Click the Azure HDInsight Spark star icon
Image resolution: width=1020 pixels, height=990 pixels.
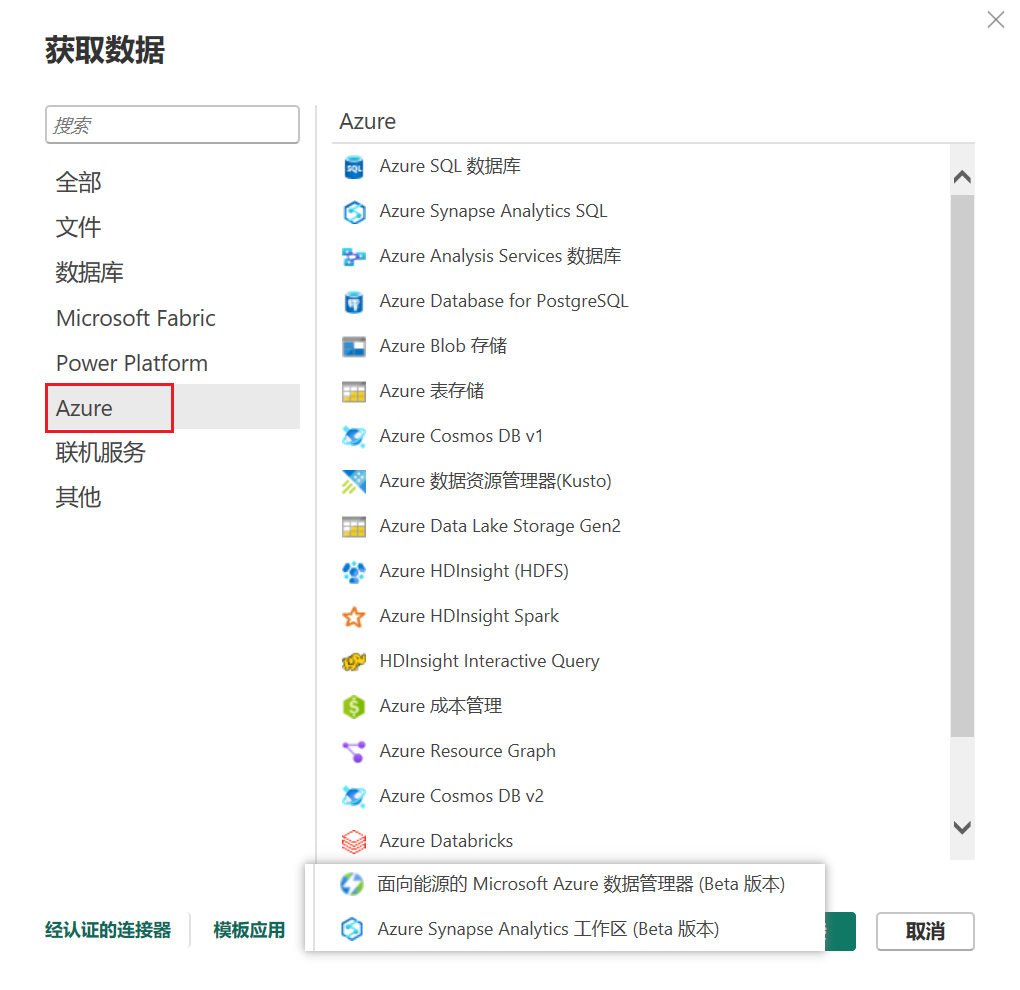(354, 617)
